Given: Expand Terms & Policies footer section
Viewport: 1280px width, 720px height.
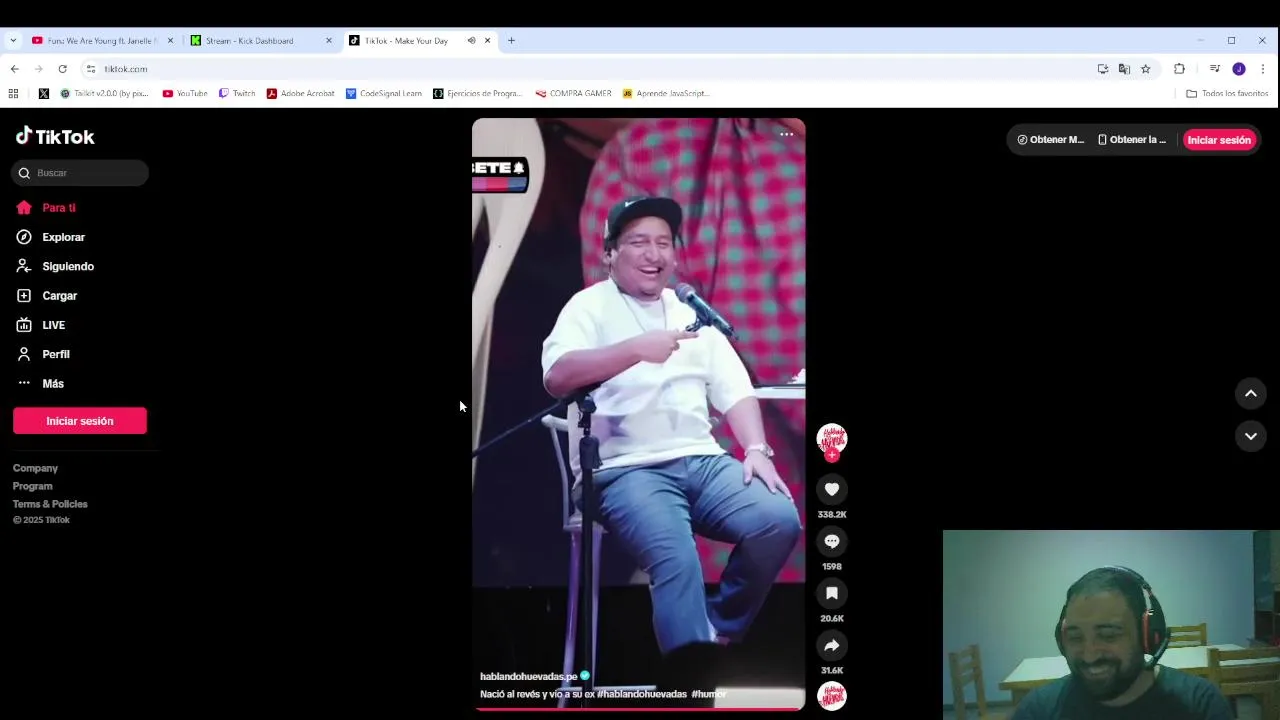Looking at the screenshot, I should pyautogui.click(x=50, y=504).
